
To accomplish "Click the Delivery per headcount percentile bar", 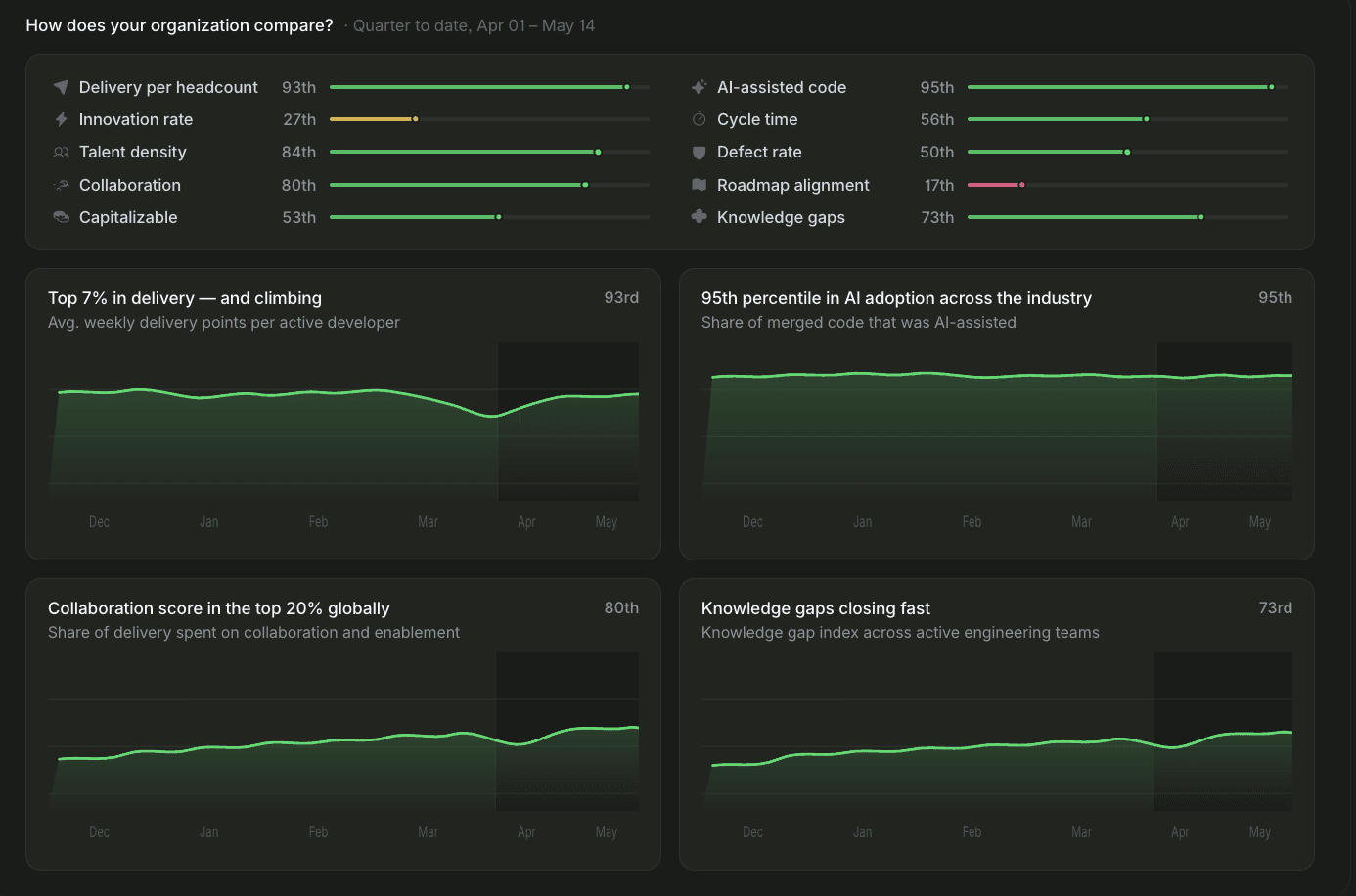I will pyautogui.click(x=489, y=87).
